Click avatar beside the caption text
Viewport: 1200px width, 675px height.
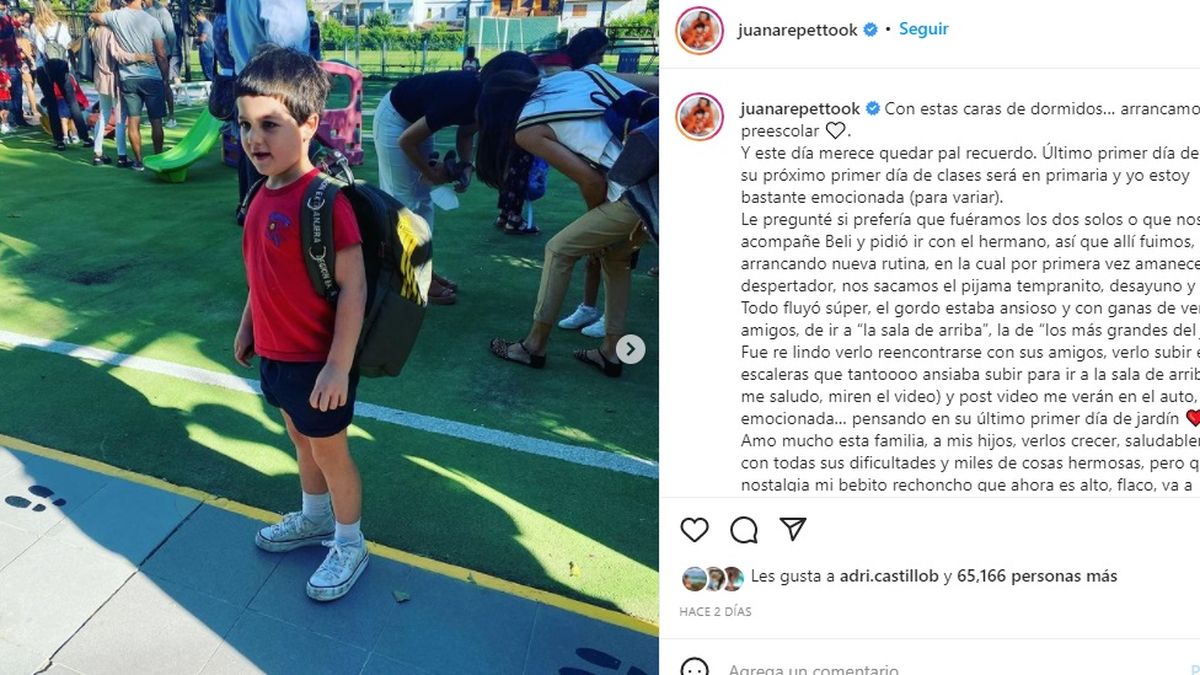pos(699,117)
